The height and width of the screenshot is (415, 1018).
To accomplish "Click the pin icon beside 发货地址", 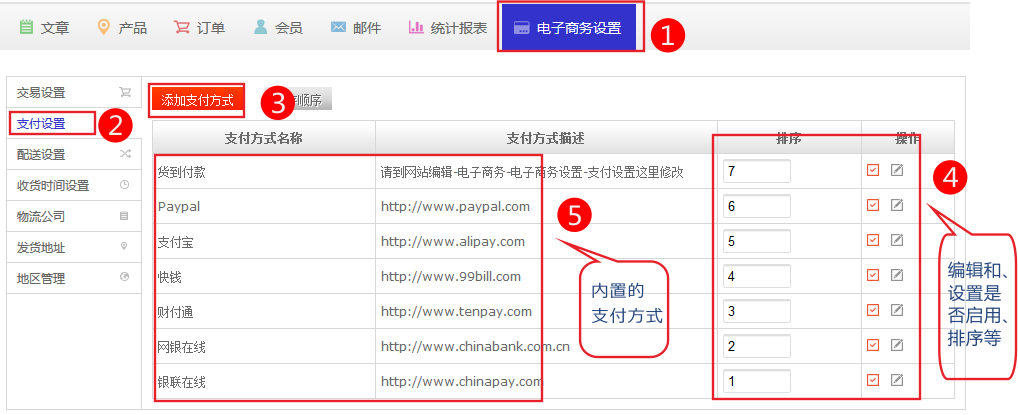I will (x=125, y=246).
